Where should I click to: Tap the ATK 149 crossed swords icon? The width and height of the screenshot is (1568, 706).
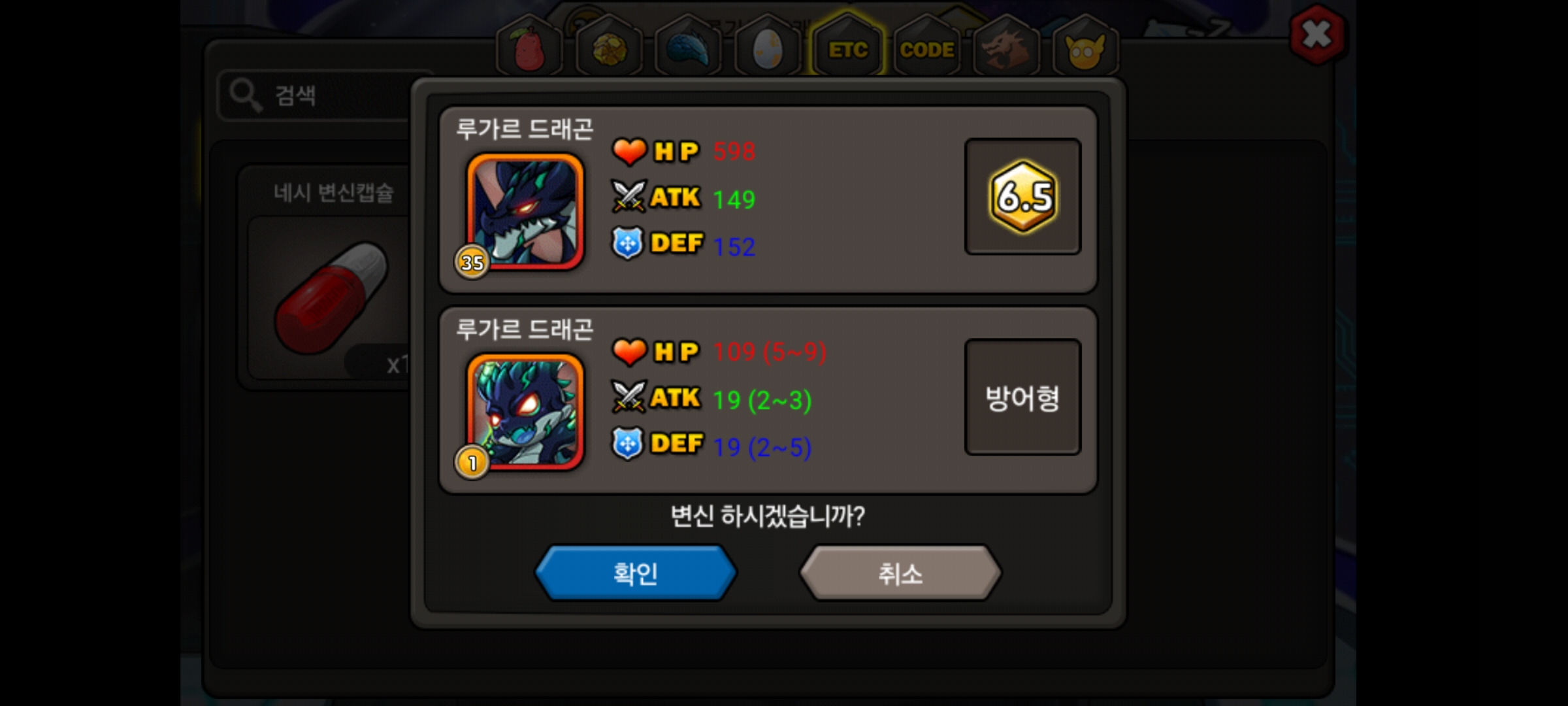(x=629, y=196)
